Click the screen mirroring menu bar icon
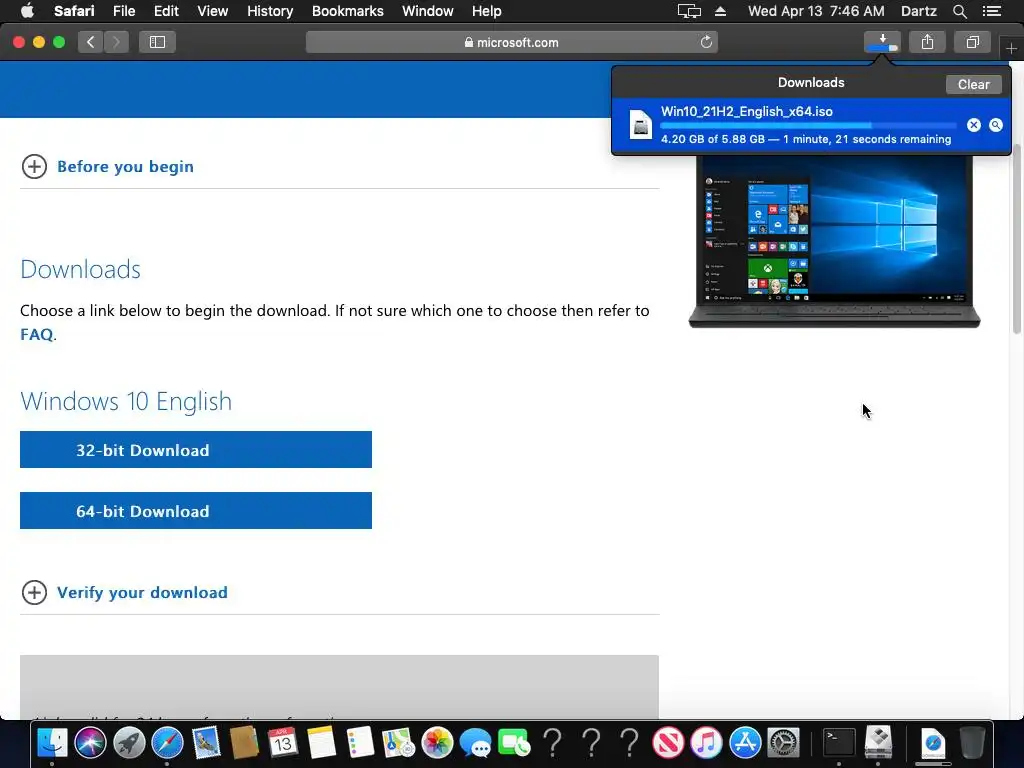1024x768 pixels. coord(689,11)
